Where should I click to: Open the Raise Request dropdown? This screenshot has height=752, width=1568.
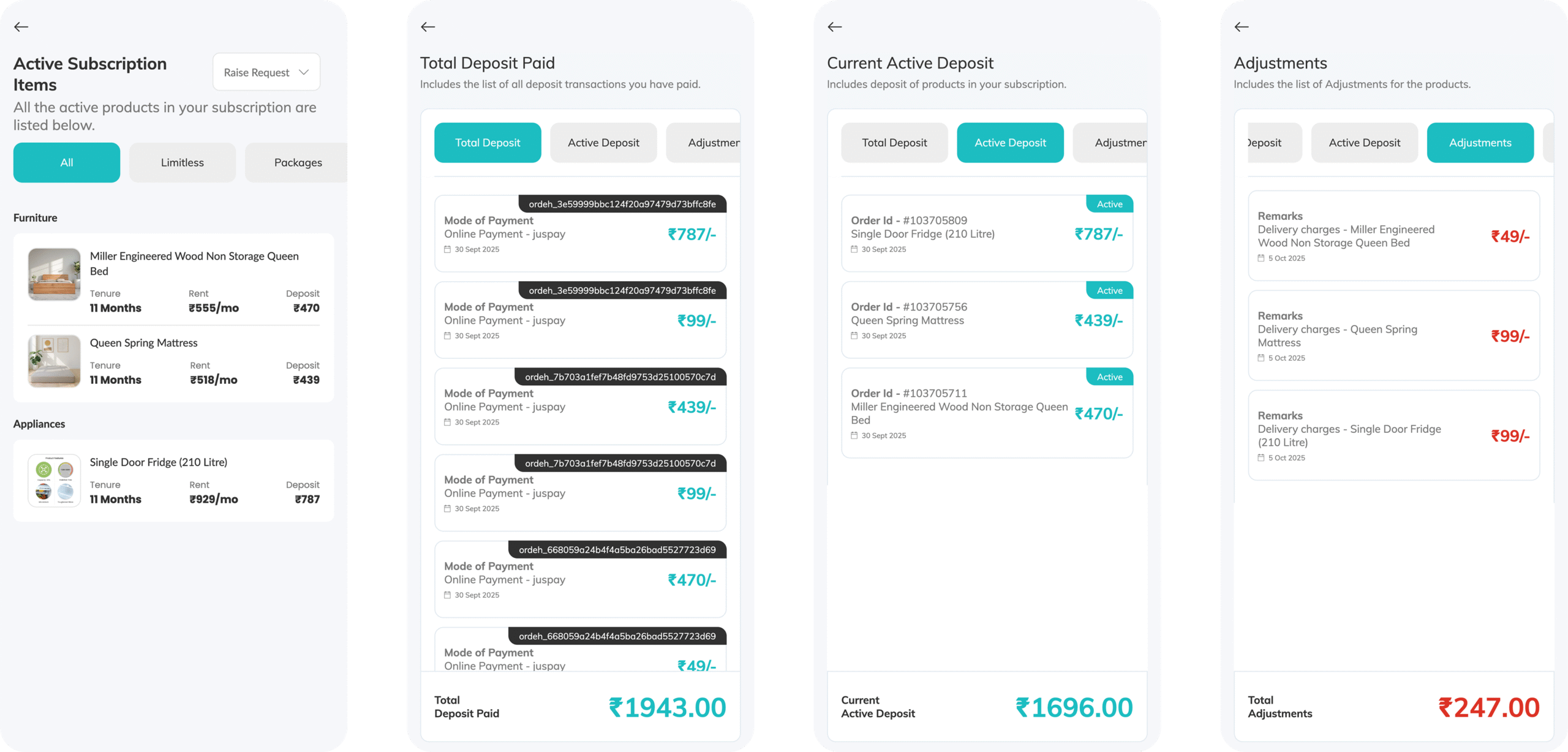click(x=266, y=72)
